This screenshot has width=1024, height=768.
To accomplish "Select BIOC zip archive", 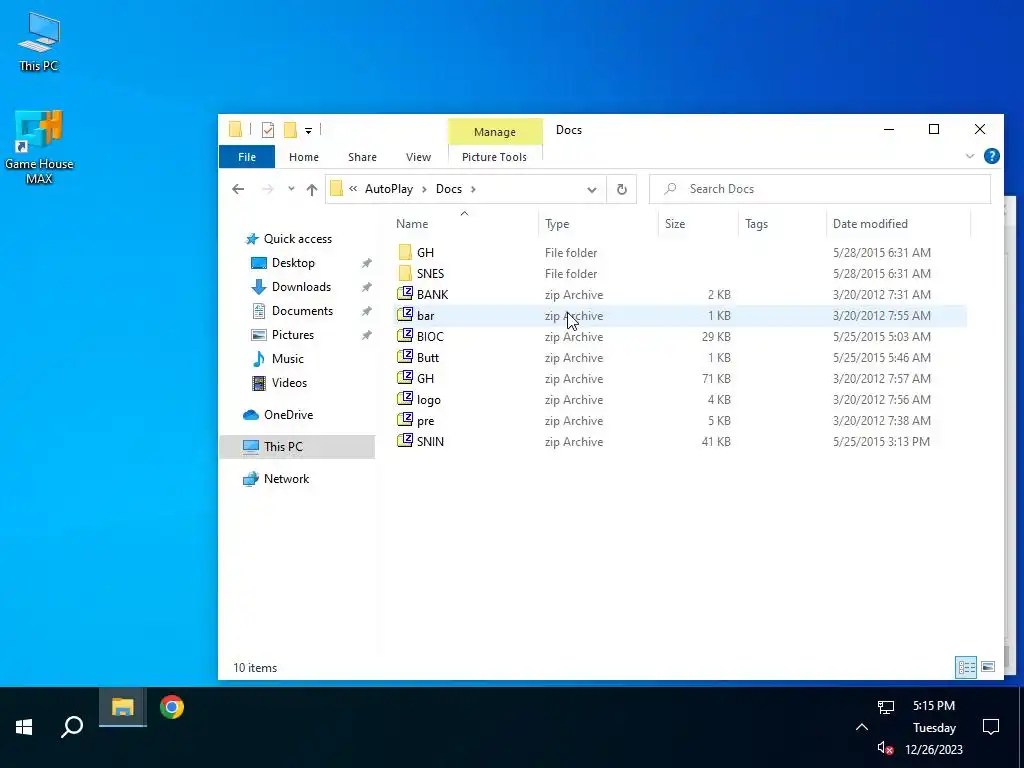I will point(680,336).
